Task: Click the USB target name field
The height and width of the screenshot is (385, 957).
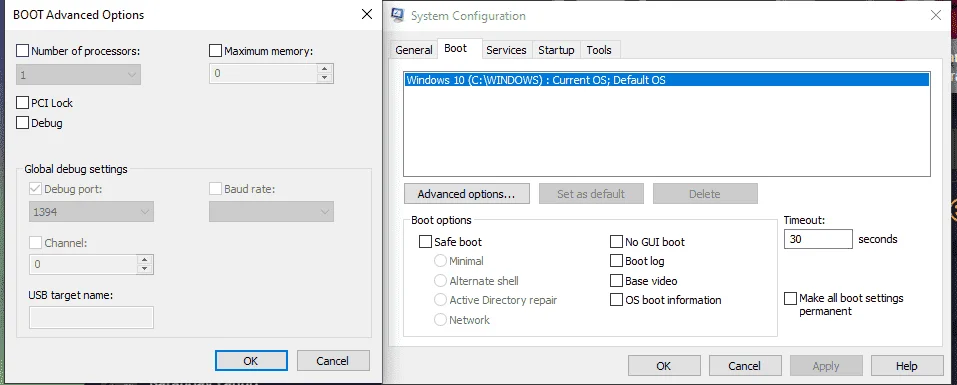Action: point(91,317)
